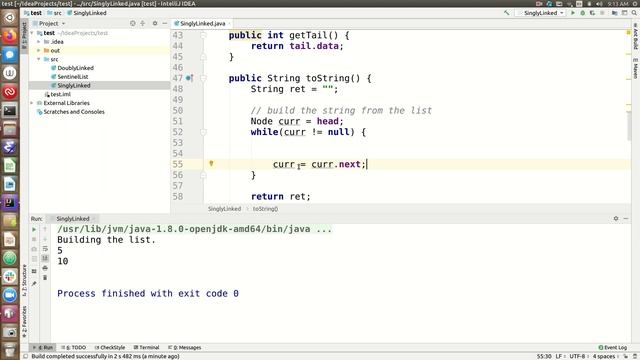This screenshot has height=360, width=640.
Task: Open the Messages tool window
Action: point(185,348)
